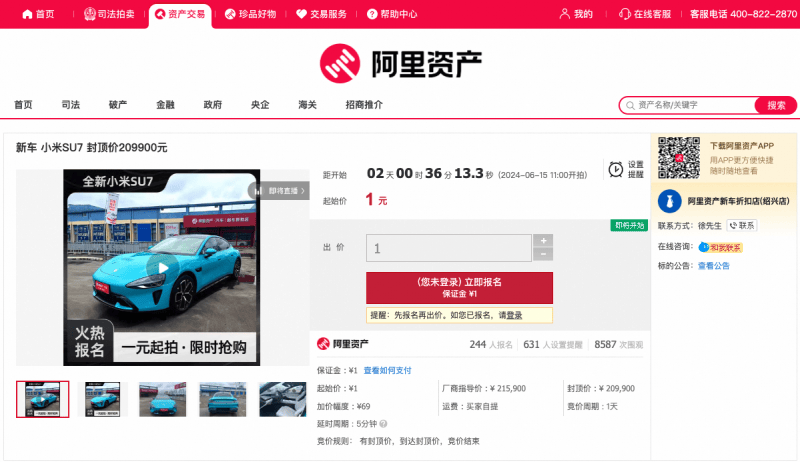The height and width of the screenshot is (462, 800).
Task: Open 阿里资产新车折扣店(绍兴店) store name
Action: point(738,201)
